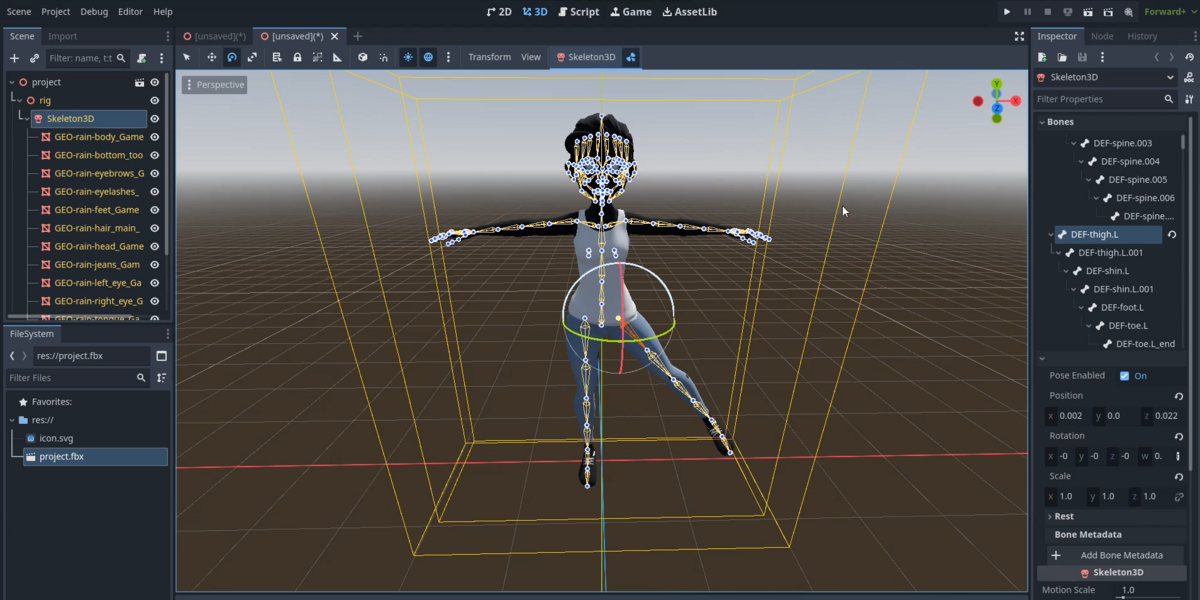Image resolution: width=1200 pixels, height=600 pixels.
Task: Collapse the DEF-thigh.L bone tree
Action: tap(1051, 235)
